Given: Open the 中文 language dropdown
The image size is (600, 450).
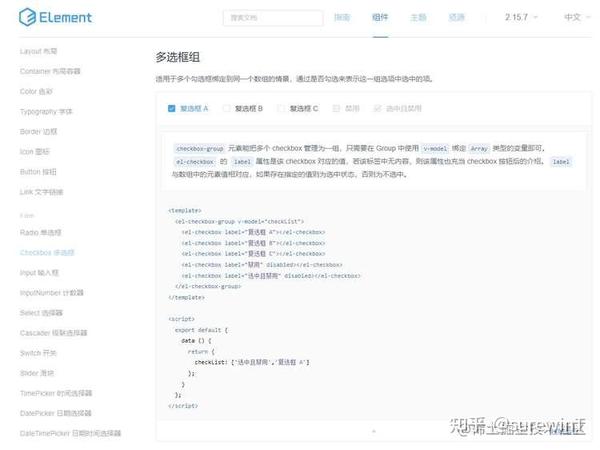Looking at the screenshot, I should point(577,17).
